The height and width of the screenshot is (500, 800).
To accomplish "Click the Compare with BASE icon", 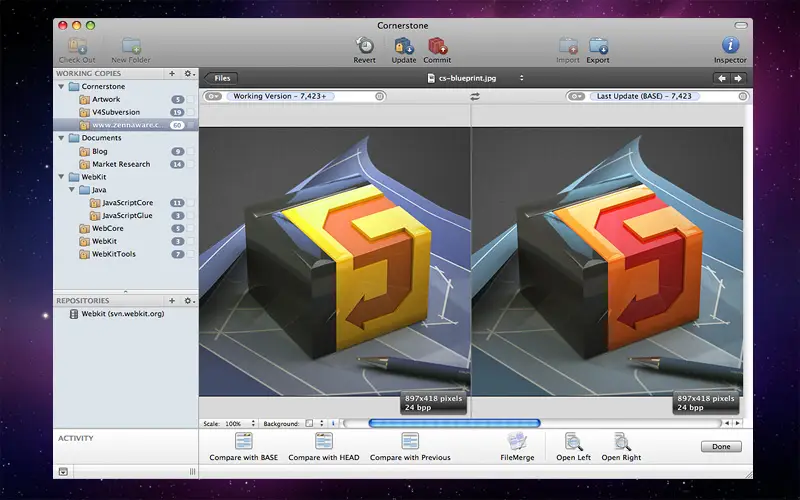I will (x=244, y=441).
